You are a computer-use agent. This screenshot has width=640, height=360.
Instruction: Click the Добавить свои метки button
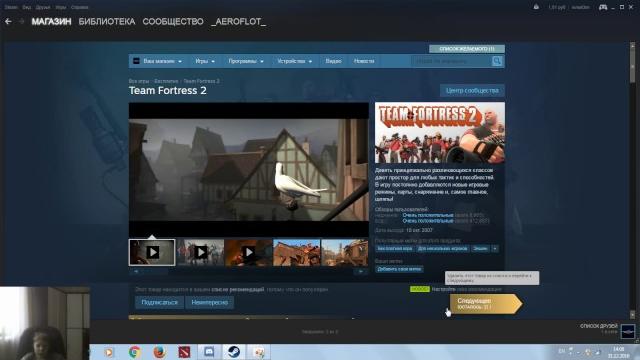click(399, 269)
